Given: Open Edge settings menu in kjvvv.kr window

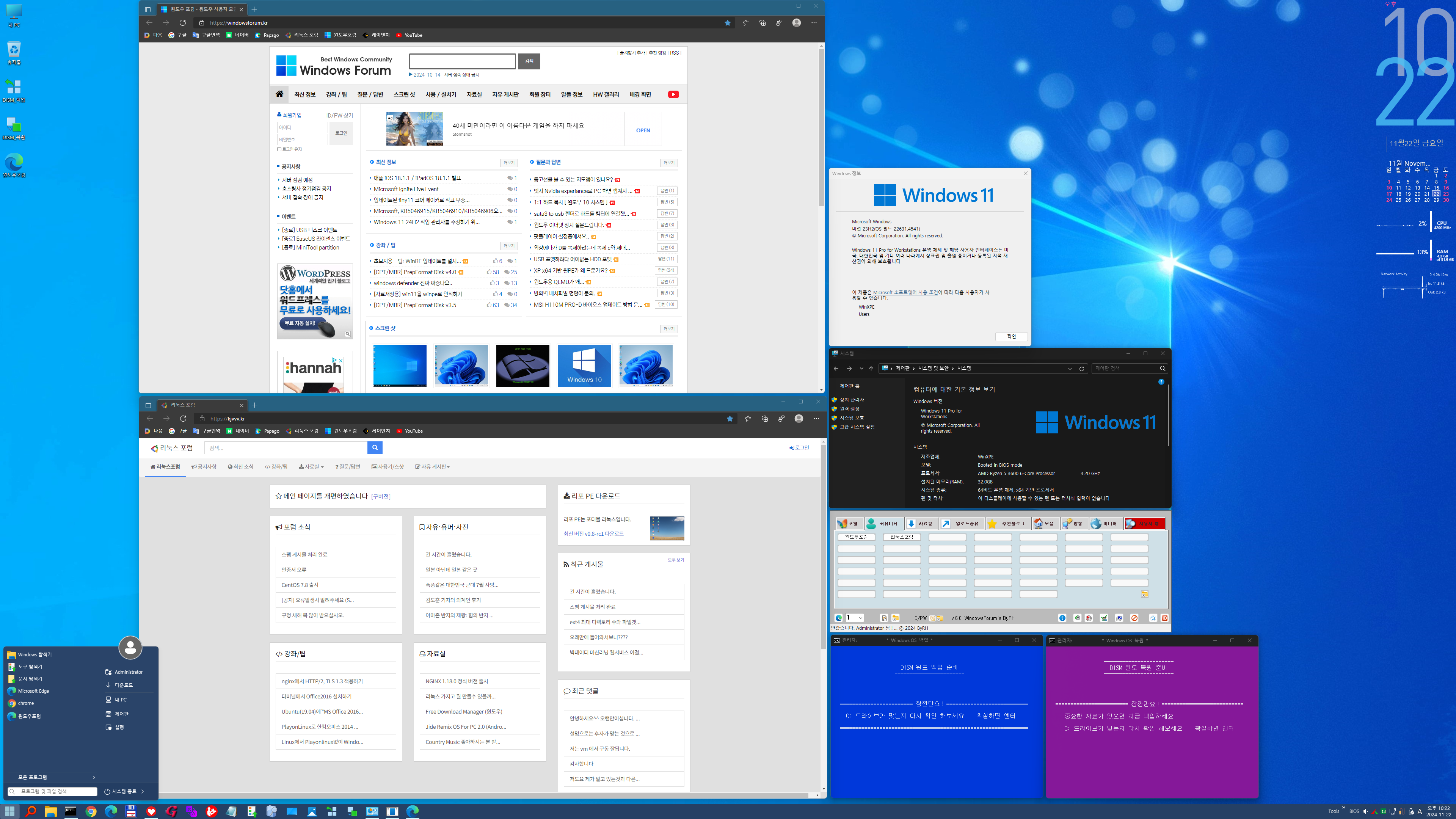Looking at the screenshot, I should 816,419.
